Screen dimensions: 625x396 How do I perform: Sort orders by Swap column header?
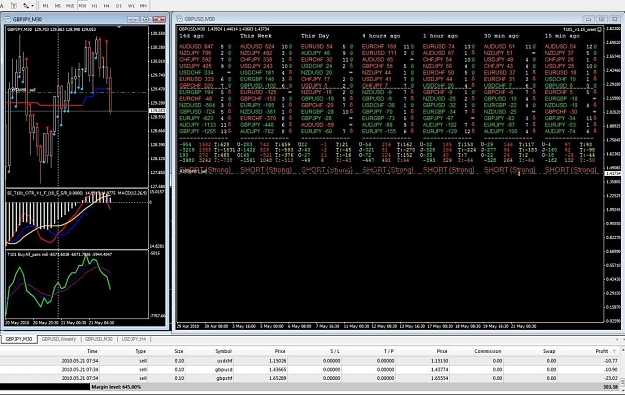(549, 351)
